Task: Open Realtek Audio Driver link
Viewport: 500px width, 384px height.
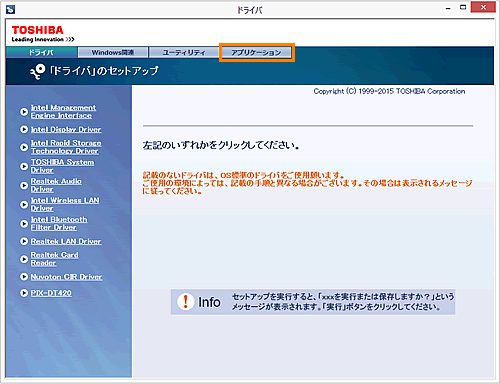Action: (x=56, y=185)
